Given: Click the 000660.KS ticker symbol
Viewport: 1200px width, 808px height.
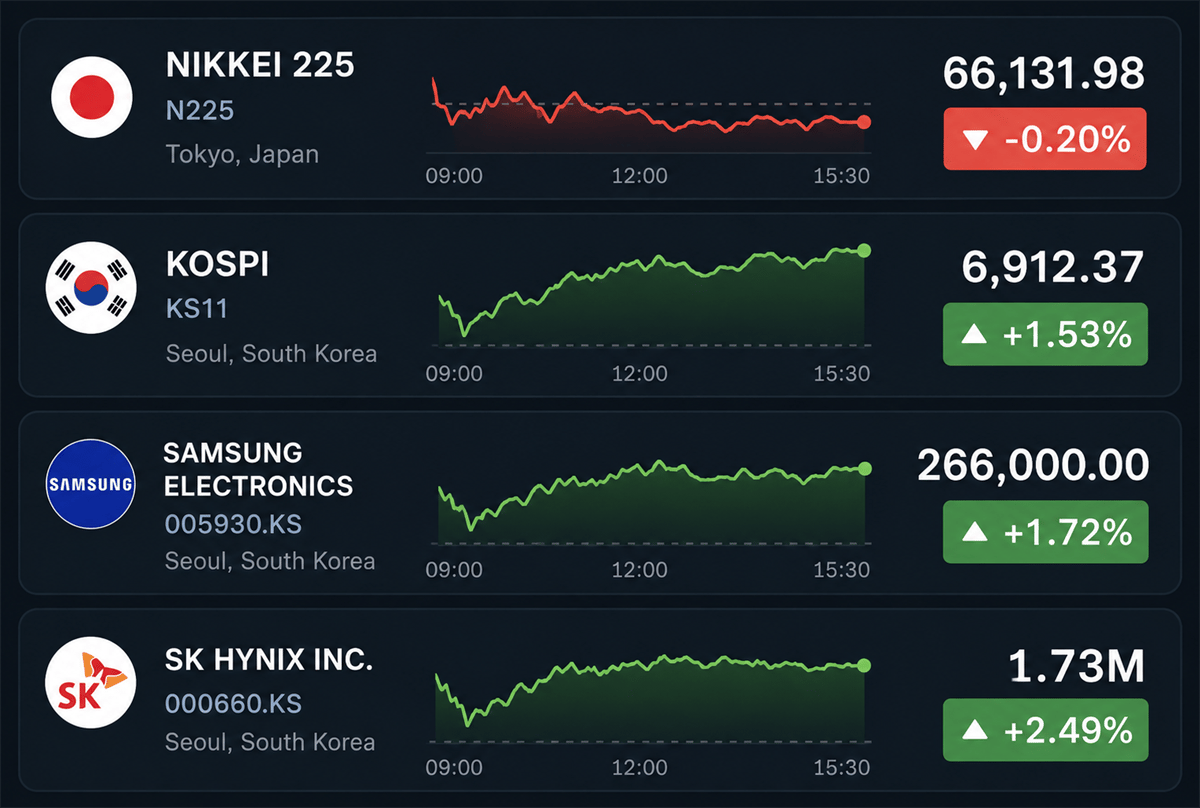Looking at the screenshot, I should click(x=234, y=703).
